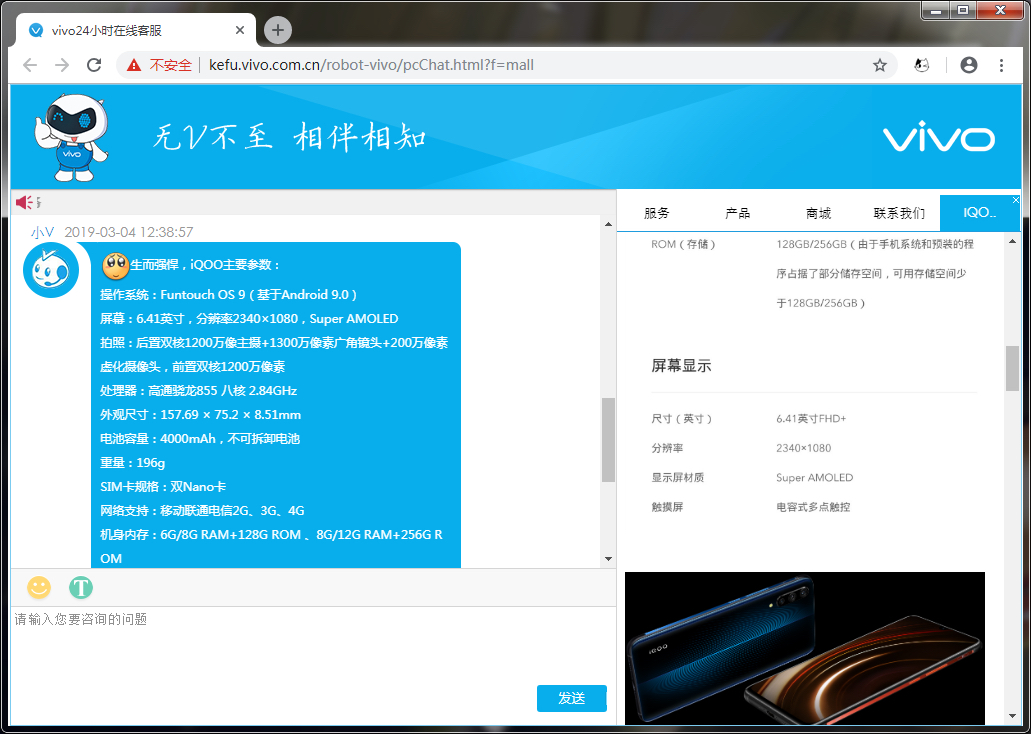
Task: Close the vivo24小时在线客服 tab
Action: tap(239, 30)
